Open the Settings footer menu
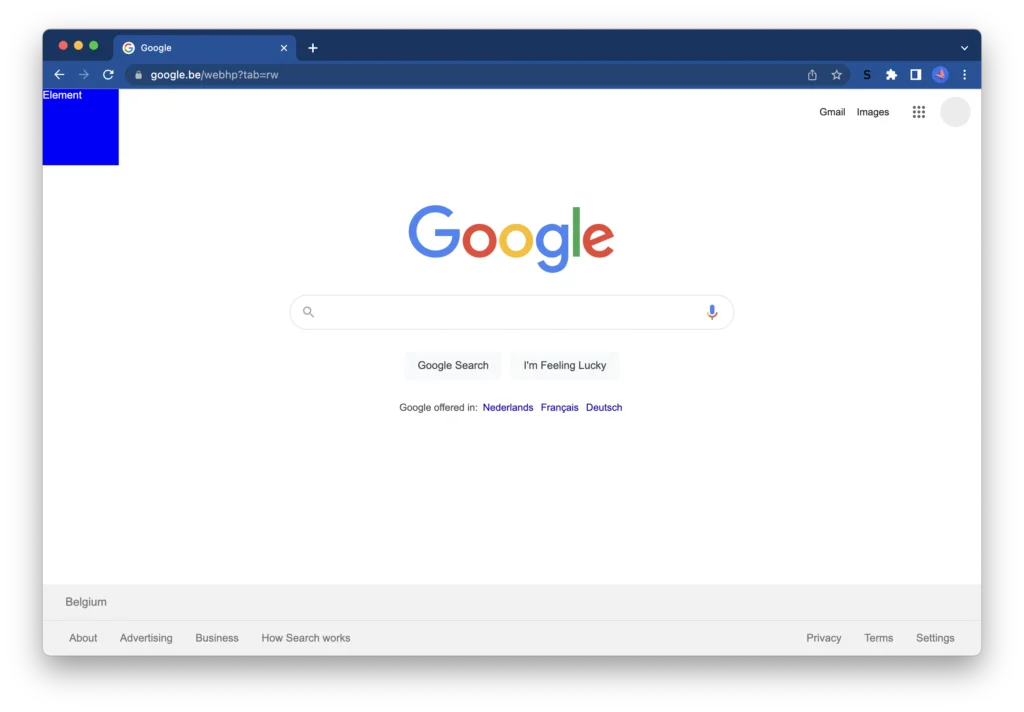 tap(935, 638)
